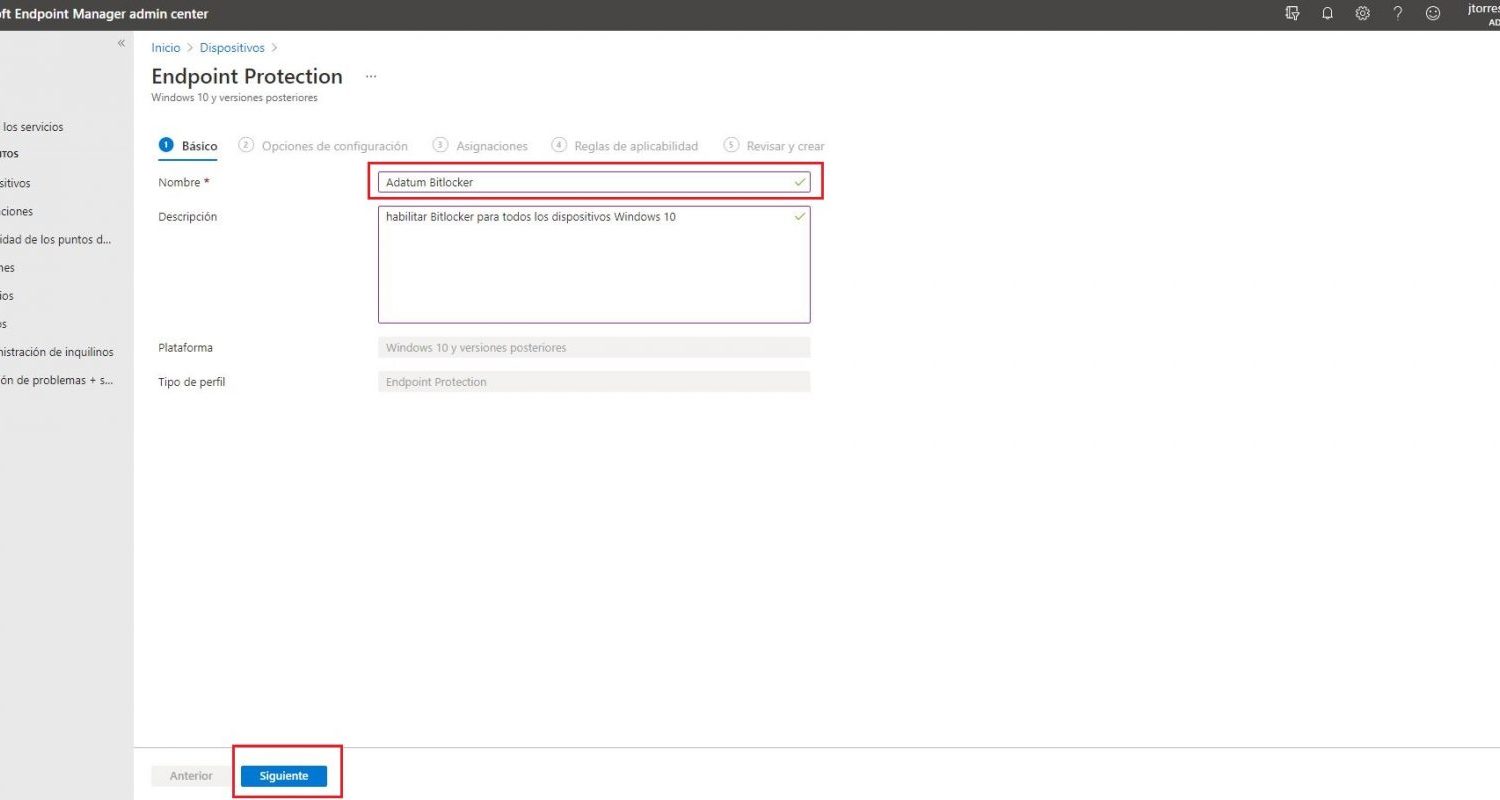The width and height of the screenshot is (1500, 800).
Task: Click the Anterior button
Action: click(x=189, y=775)
